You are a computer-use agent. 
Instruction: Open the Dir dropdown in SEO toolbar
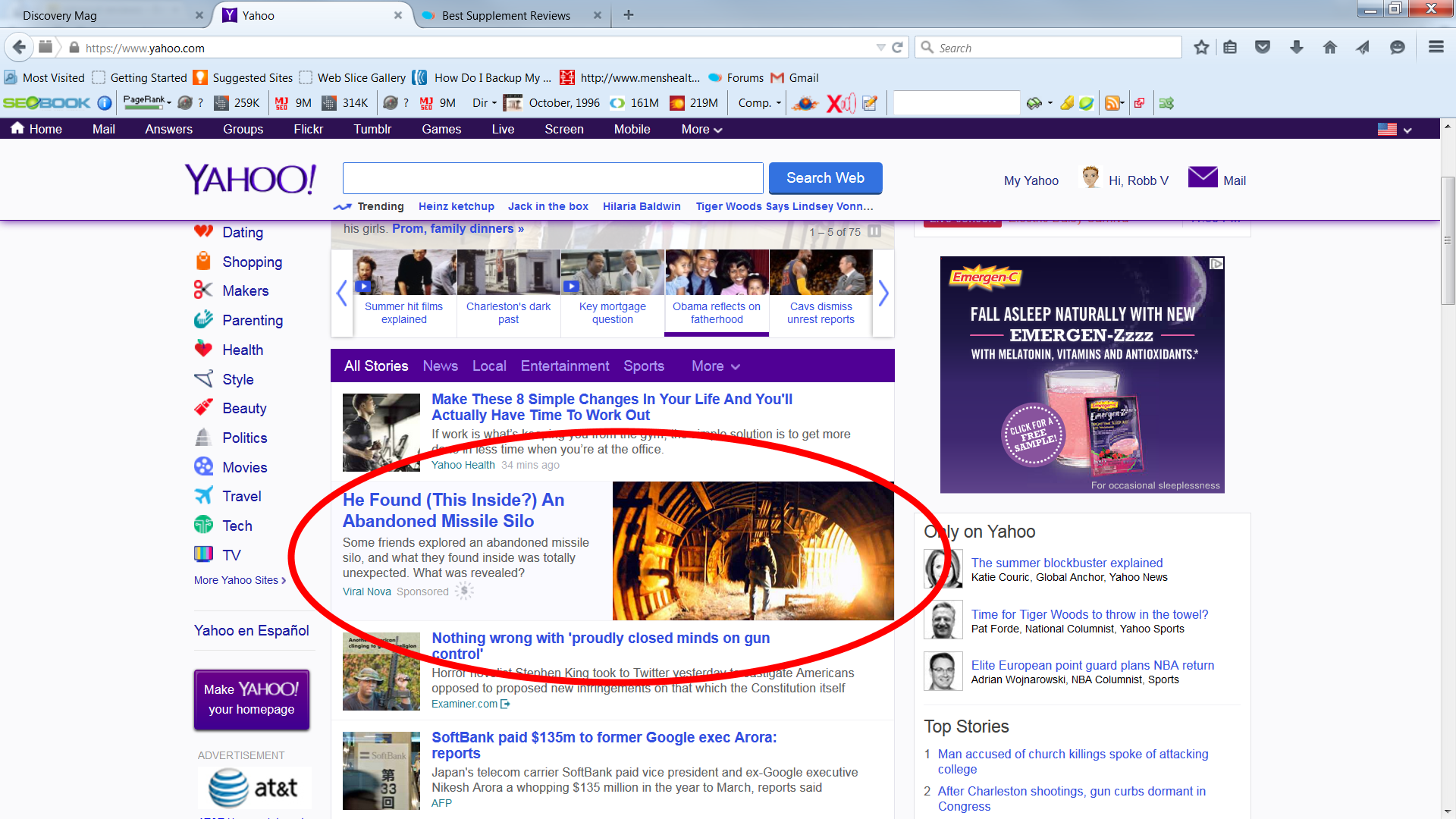tap(485, 103)
